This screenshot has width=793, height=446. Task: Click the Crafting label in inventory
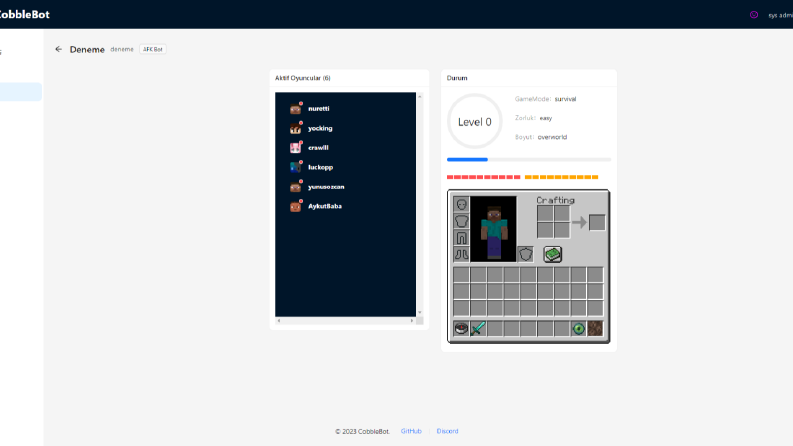pyautogui.click(x=555, y=200)
